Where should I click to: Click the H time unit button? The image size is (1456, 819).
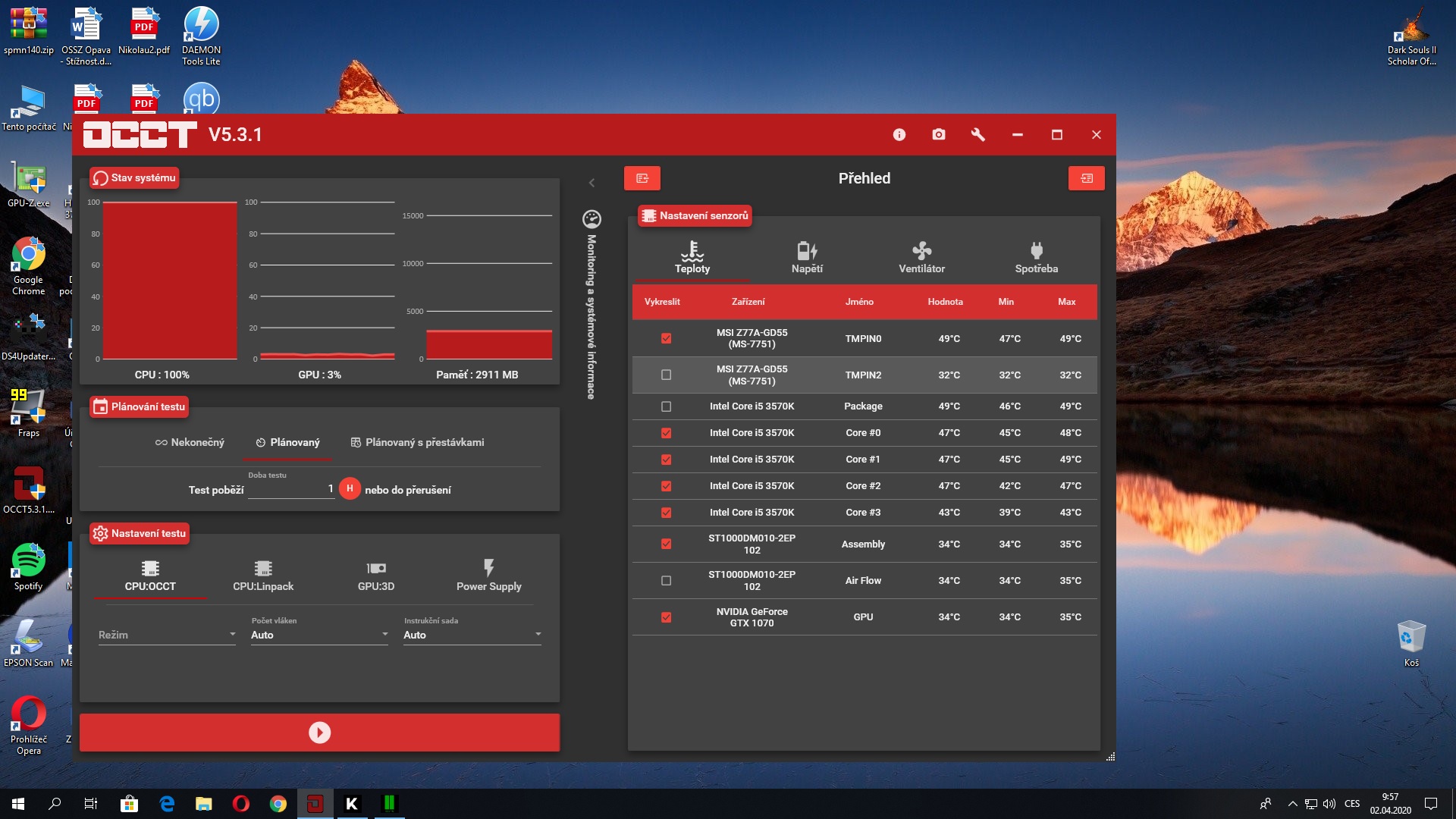click(x=350, y=488)
